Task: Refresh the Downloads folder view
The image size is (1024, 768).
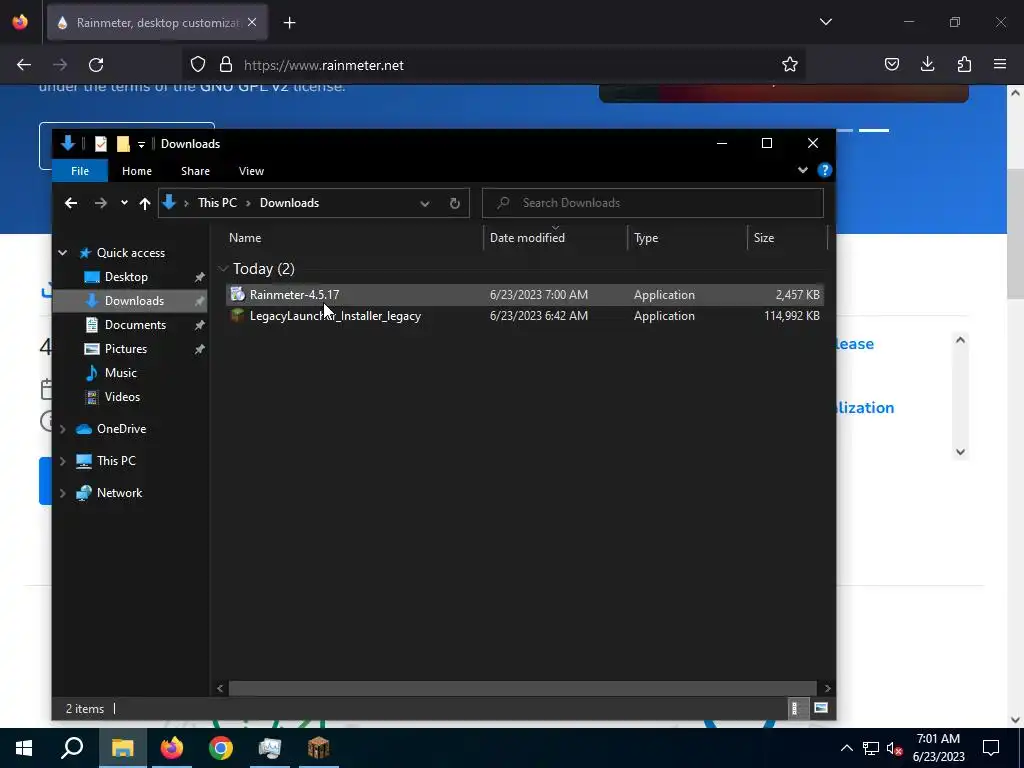Action: [455, 203]
